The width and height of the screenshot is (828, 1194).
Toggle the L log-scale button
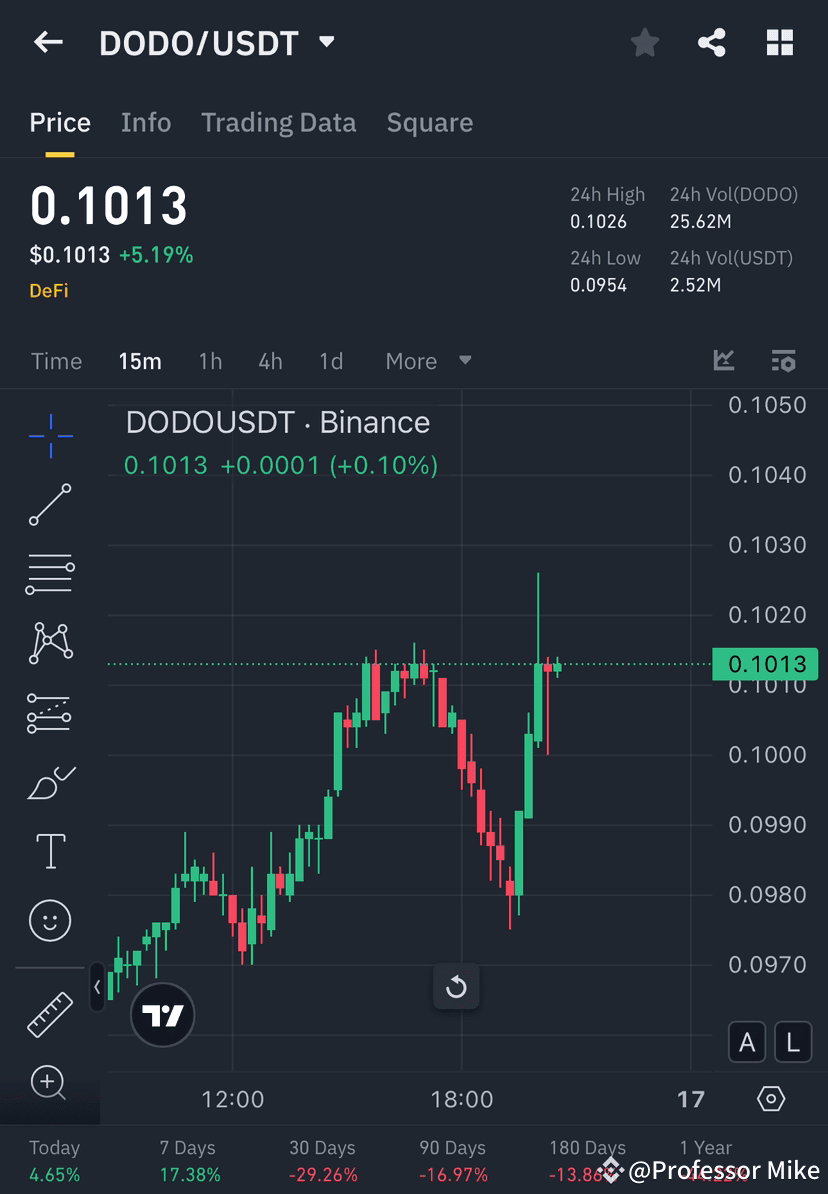(792, 1042)
